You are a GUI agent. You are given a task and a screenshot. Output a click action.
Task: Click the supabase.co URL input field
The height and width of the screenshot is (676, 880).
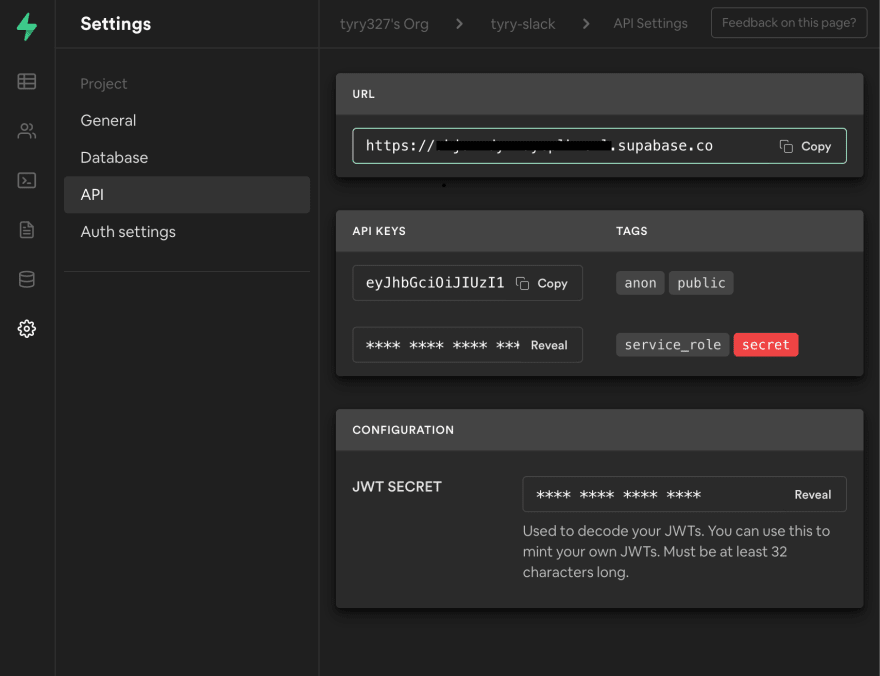[599, 146]
